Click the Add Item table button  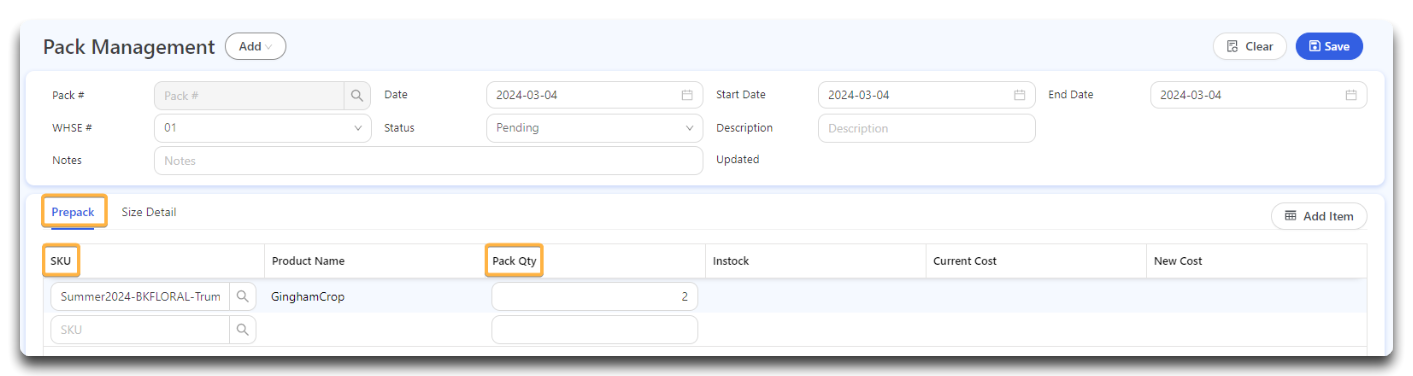[1319, 216]
